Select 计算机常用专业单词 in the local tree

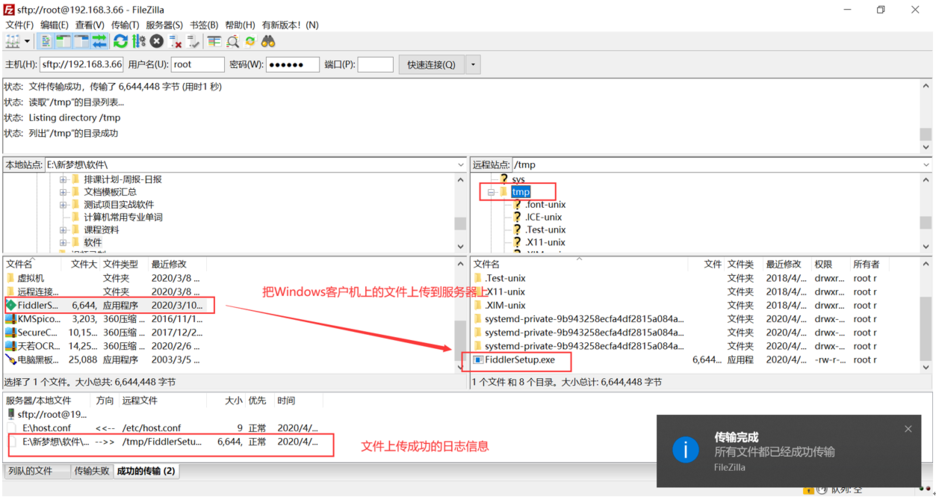[x=123, y=217]
